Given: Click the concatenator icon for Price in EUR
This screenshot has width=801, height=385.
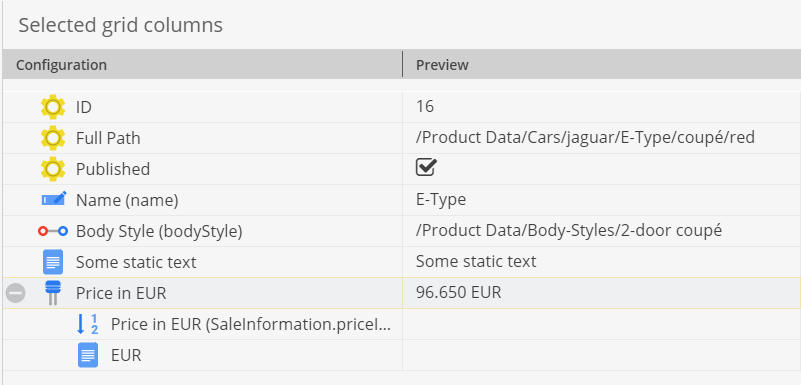Looking at the screenshot, I should coord(53,293).
